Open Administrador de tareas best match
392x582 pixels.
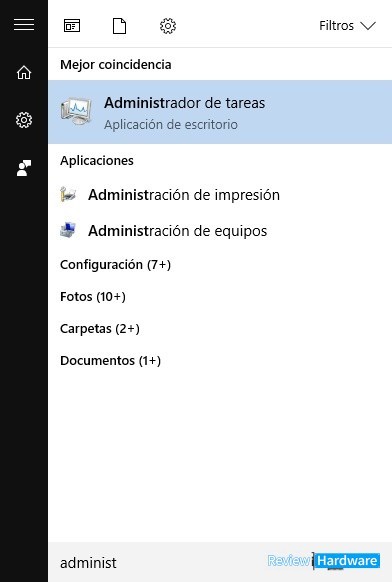(220, 112)
